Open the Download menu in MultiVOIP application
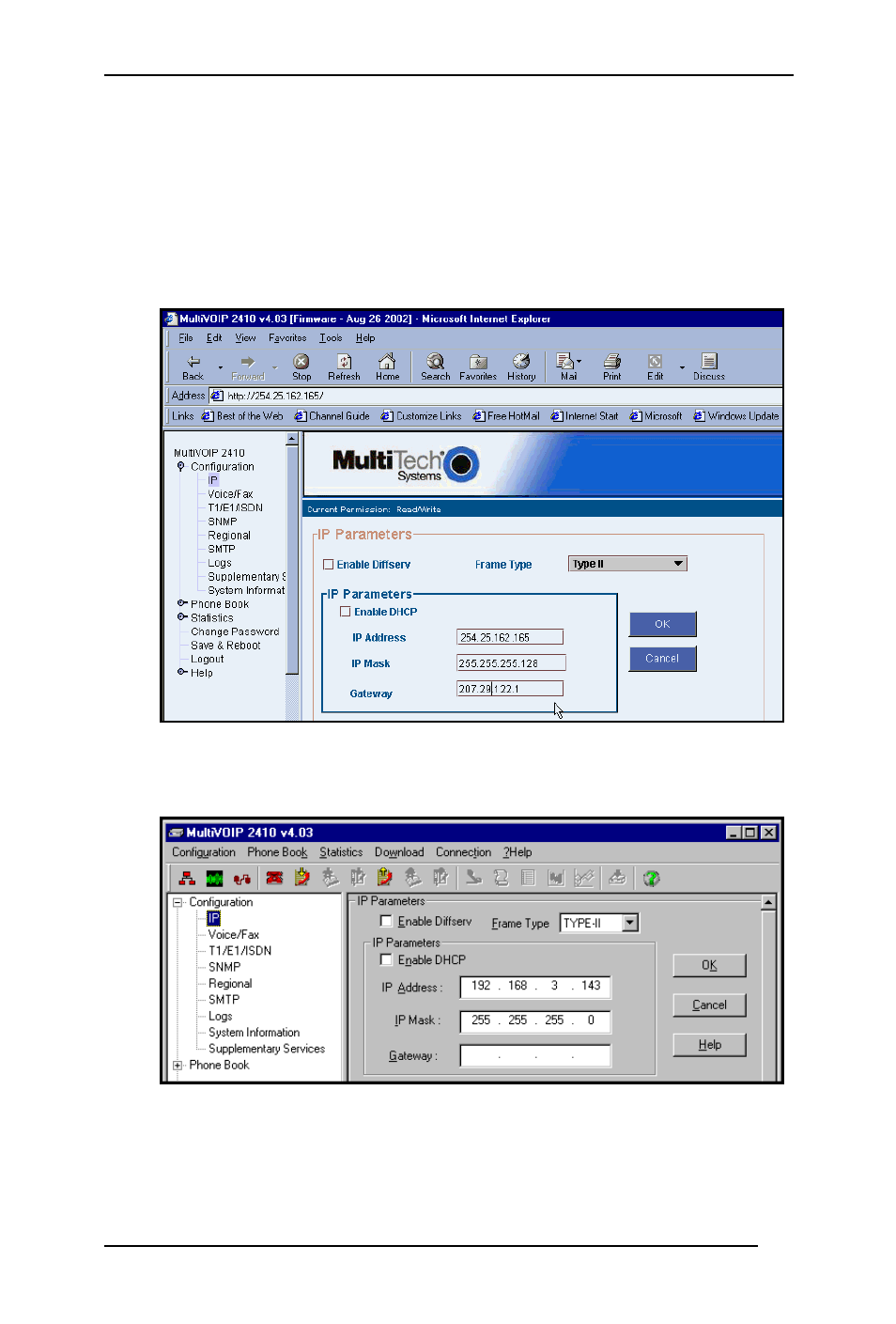This screenshot has width=896, height=1324. 399,852
